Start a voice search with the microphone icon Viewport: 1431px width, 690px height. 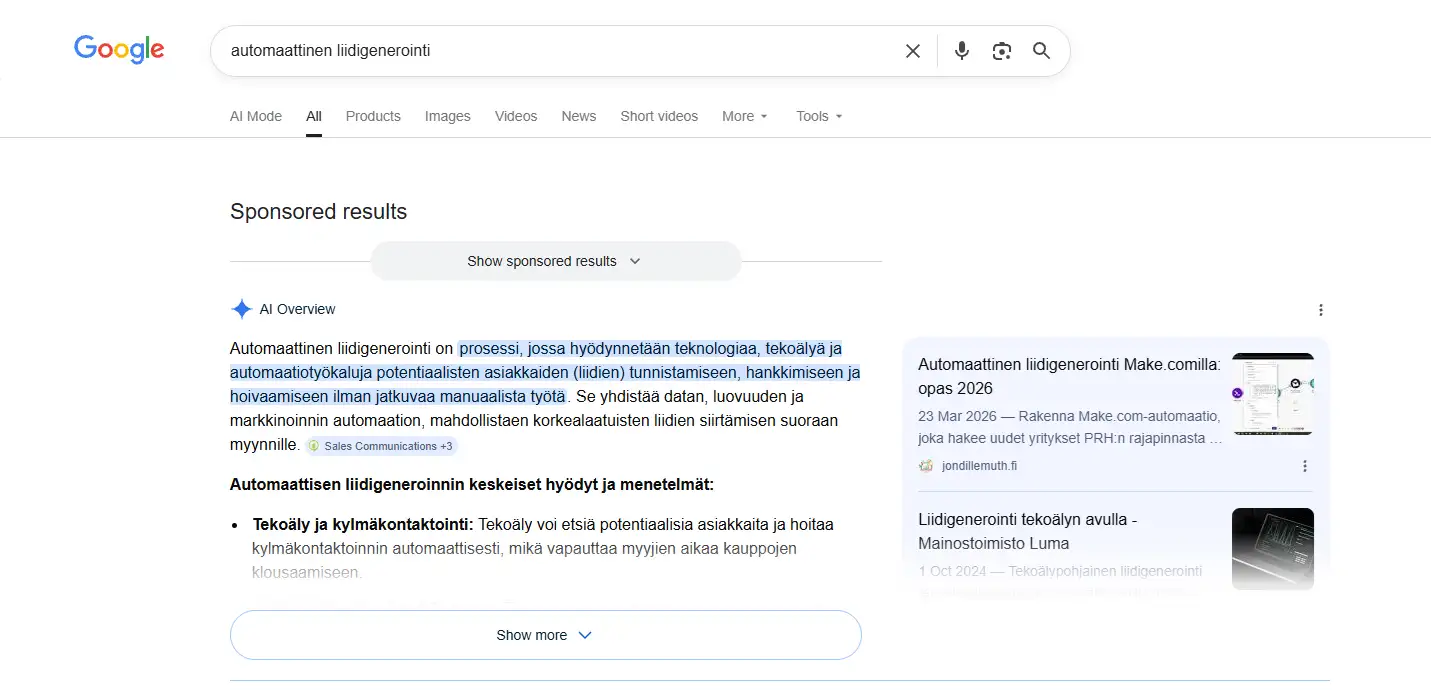click(961, 50)
